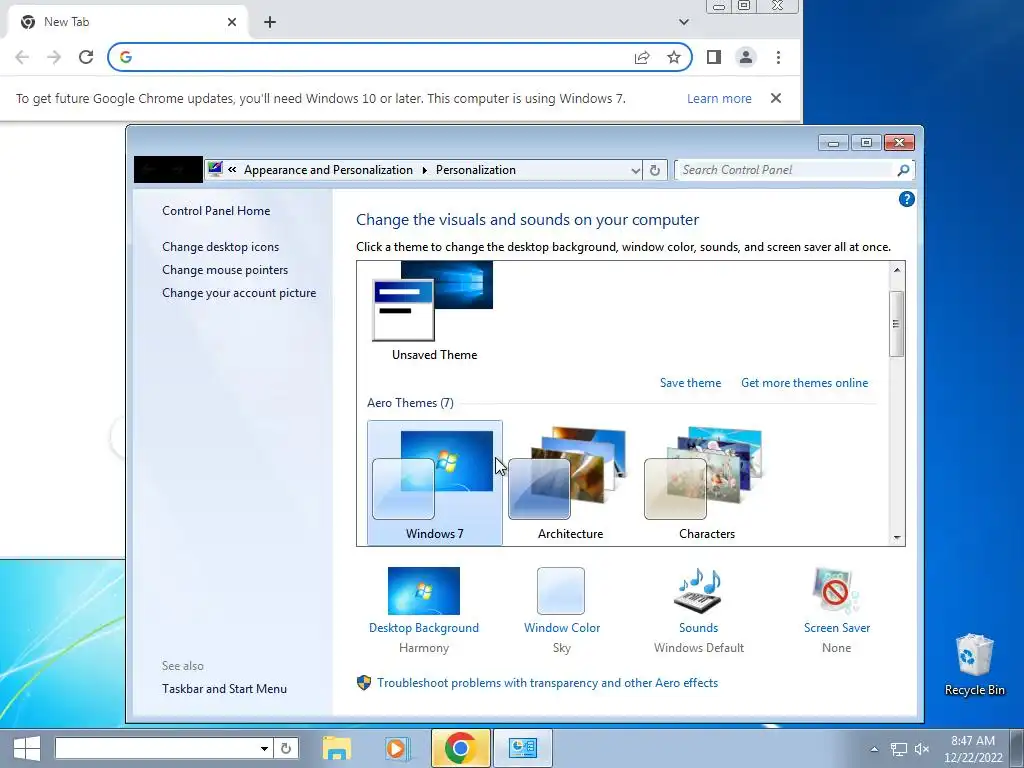Open Change your account picture
Viewport: 1024px width, 768px height.
click(x=239, y=293)
